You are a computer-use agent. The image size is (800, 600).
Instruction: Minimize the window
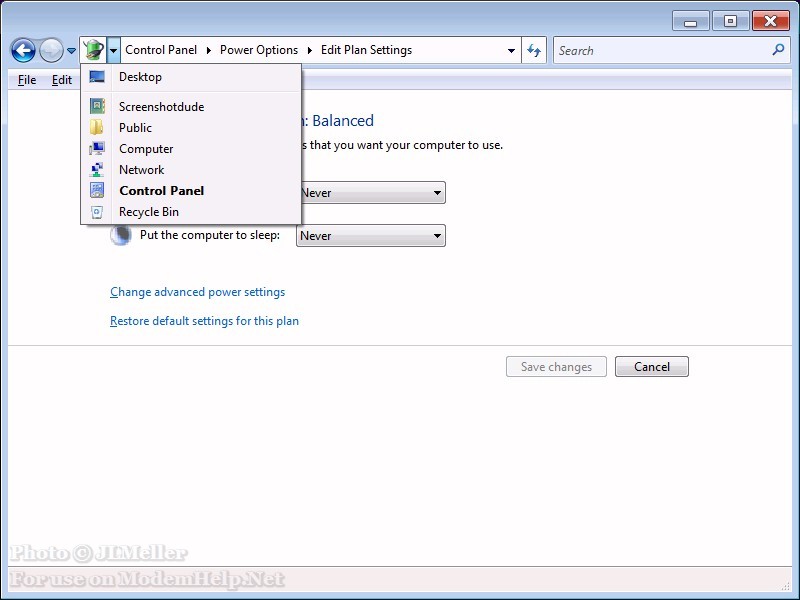pyautogui.click(x=690, y=22)
